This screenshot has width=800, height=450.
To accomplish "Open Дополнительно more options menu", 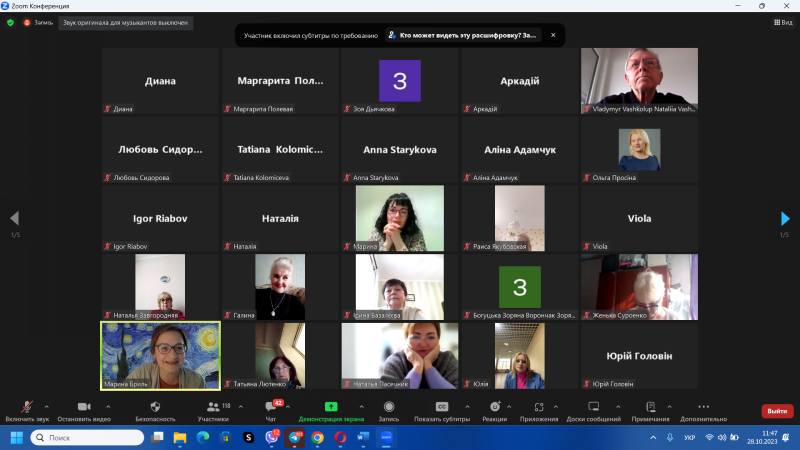I will pyautogui.click(x=704, y=410).
